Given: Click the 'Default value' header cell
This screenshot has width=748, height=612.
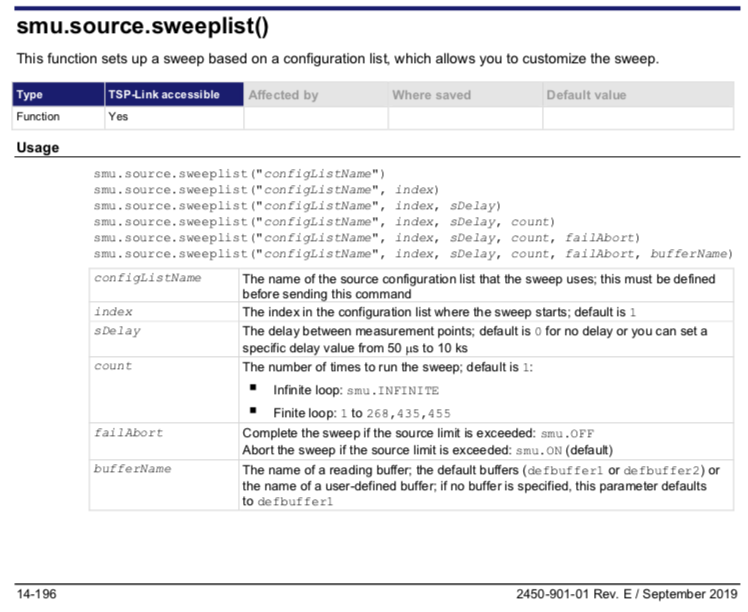Looking at the screenshot, I should (x=638, y=94).
